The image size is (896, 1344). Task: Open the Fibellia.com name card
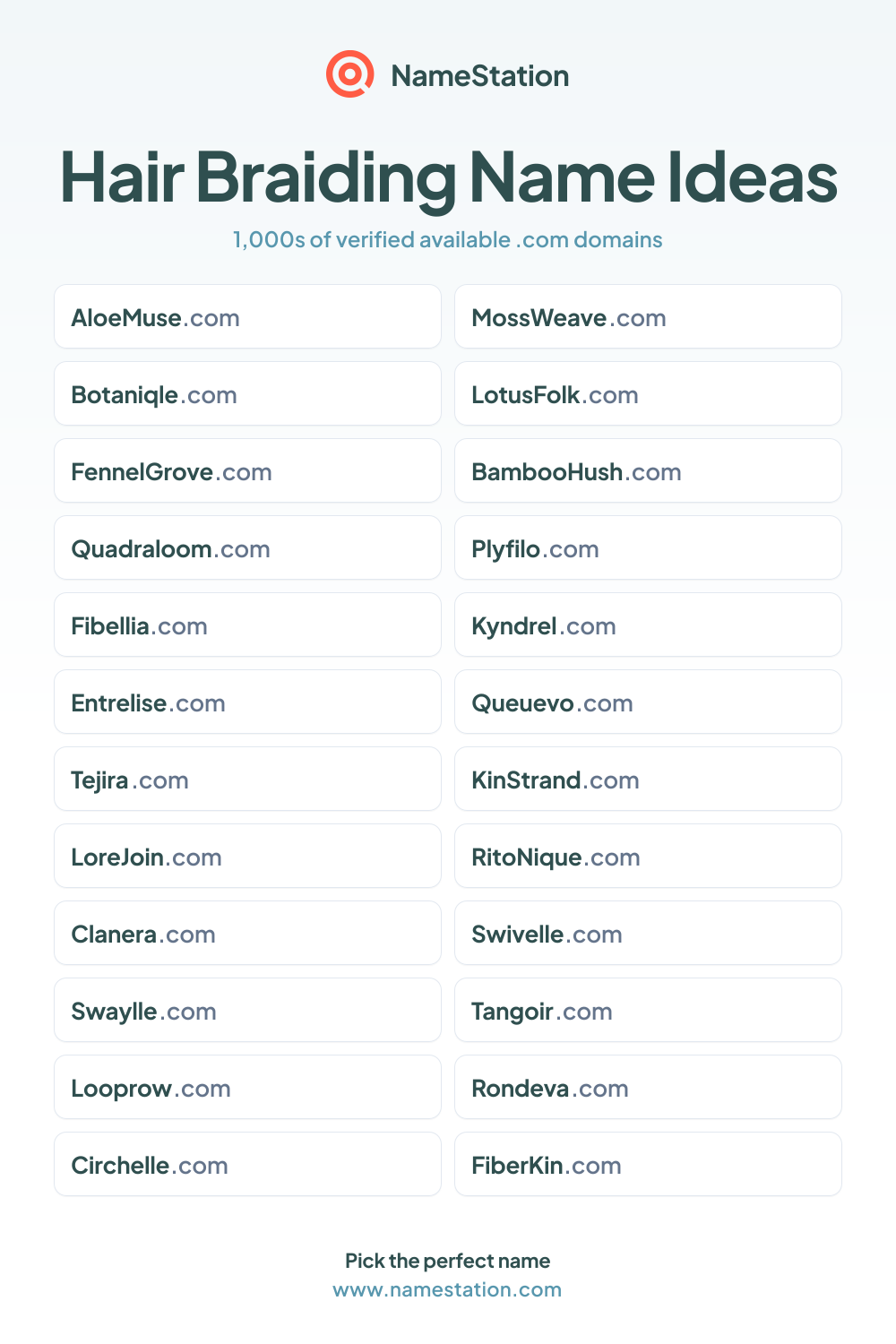tap(247, 625)
